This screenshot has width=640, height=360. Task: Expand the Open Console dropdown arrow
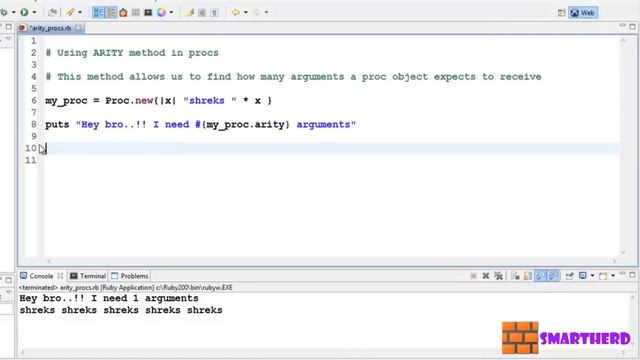pyautogui.click(x=613, y=276)
